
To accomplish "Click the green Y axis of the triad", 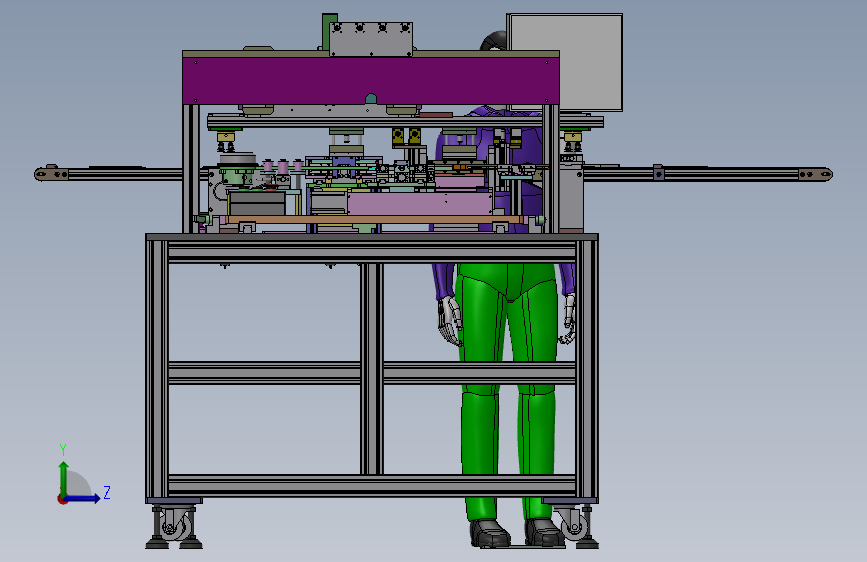I will click(x=64, y=480).
